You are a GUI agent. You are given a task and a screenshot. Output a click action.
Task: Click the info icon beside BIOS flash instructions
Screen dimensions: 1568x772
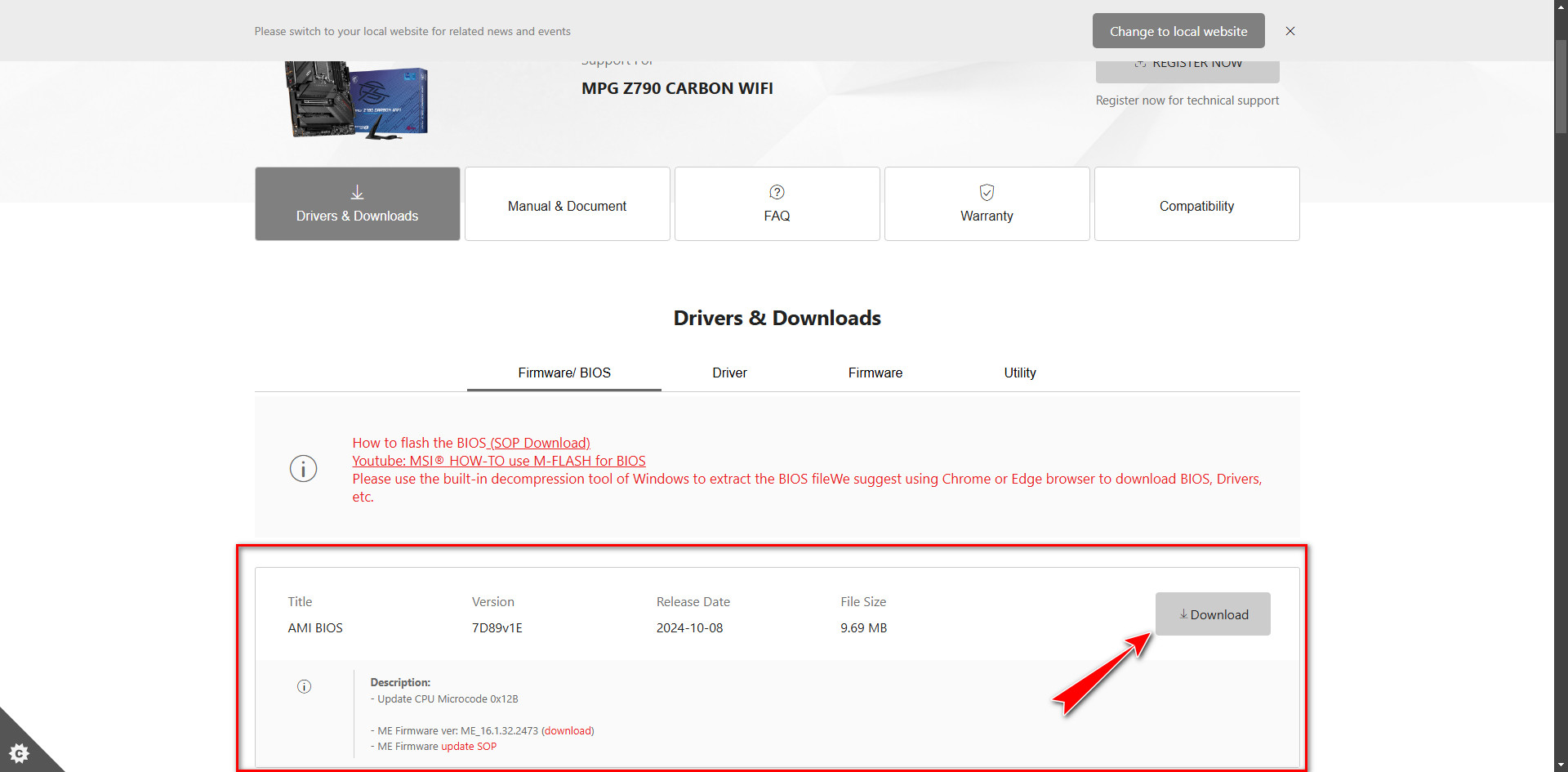coord(303,469)
